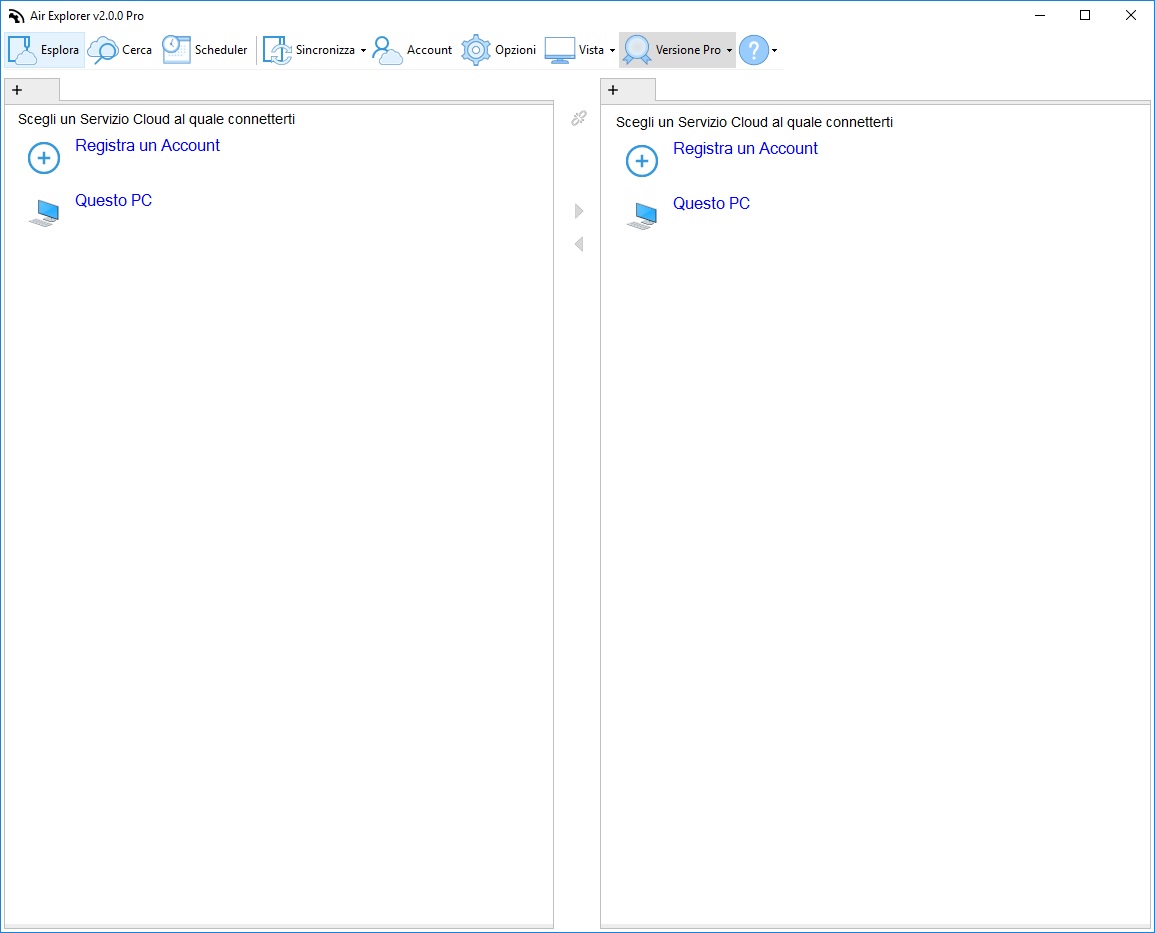Viewport: 1155px width, 933px height.
Task: Click the left pane plus circle icon
Action: [x=43, y=158]
